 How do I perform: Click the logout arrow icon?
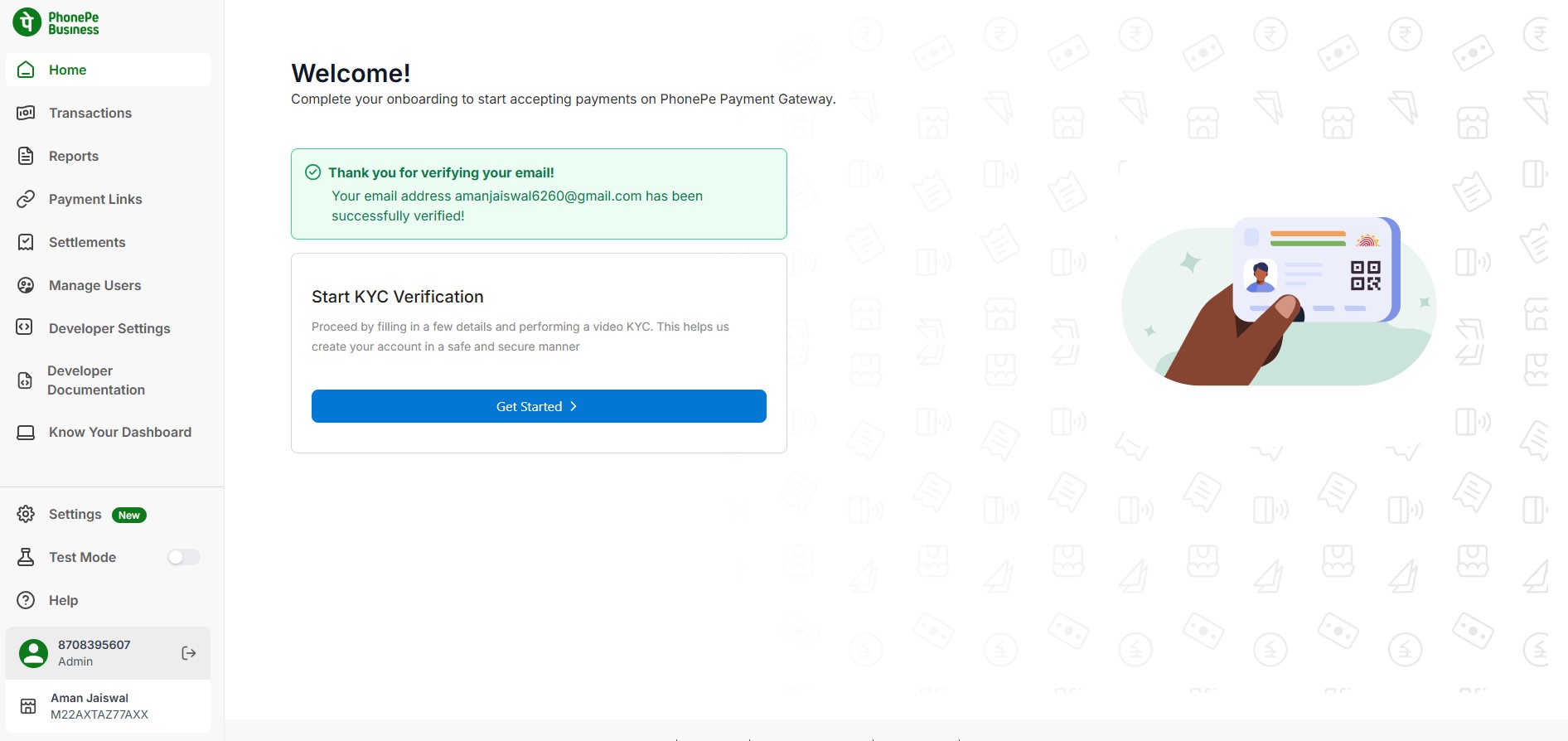[x=189, y=653]
